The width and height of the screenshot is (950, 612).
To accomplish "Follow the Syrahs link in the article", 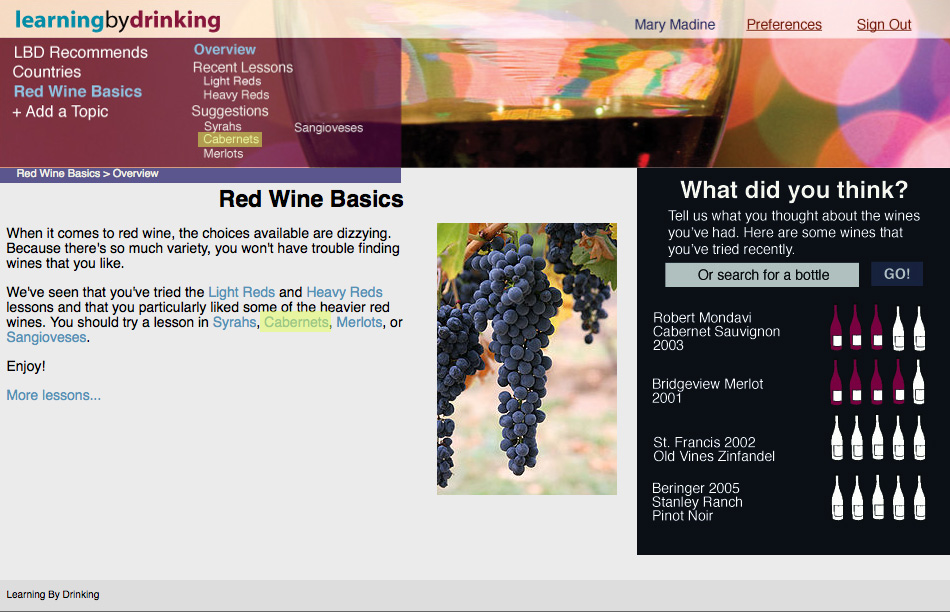I will [234, 322].
